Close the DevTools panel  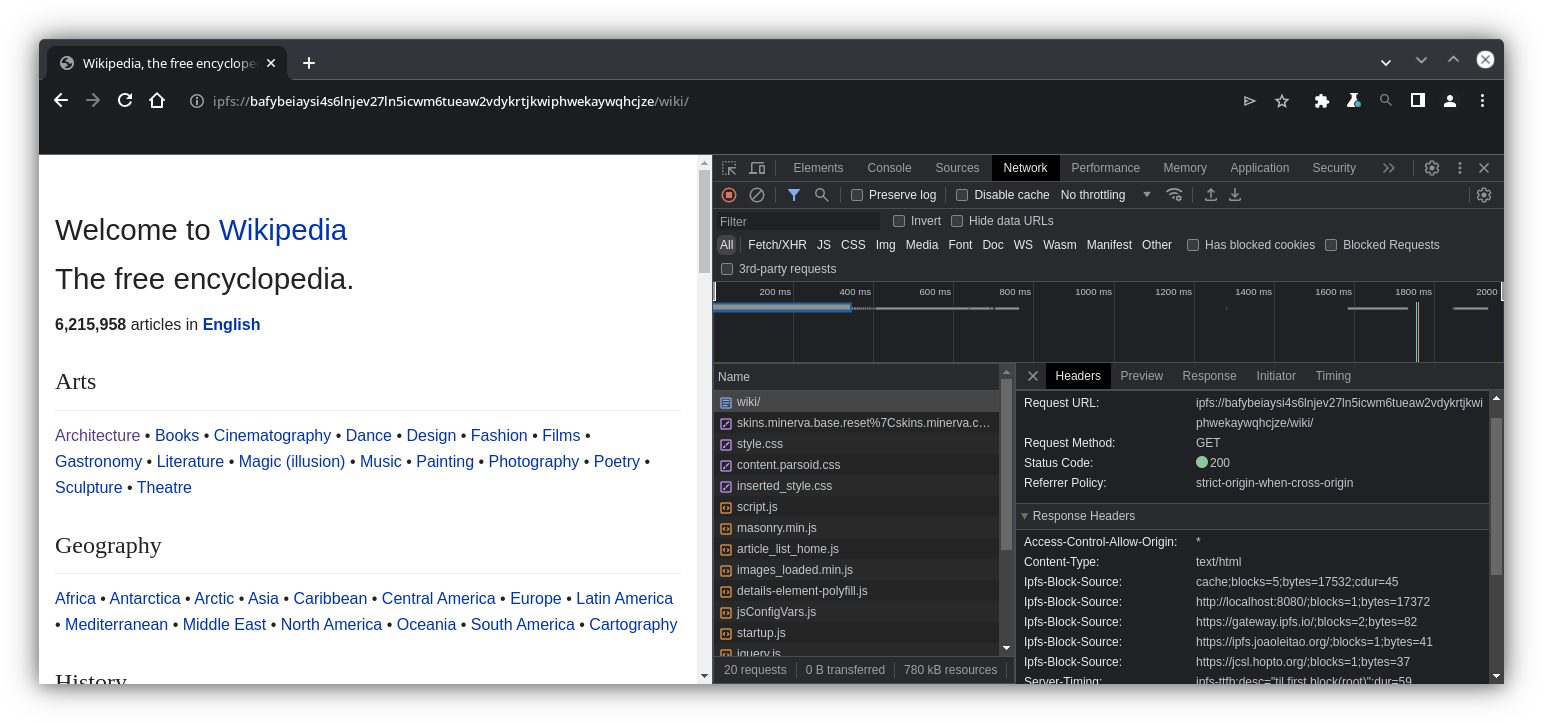1484,168
